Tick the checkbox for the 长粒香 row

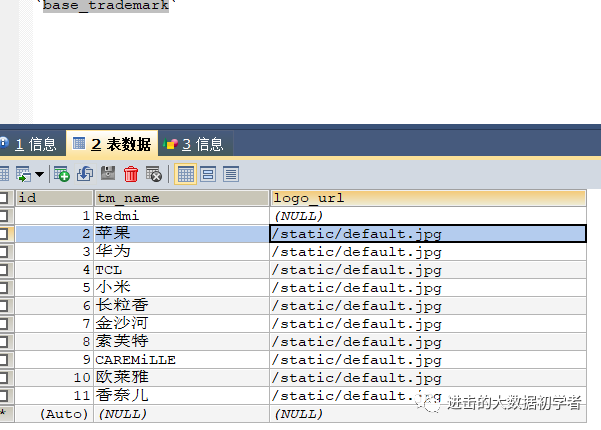4,306
